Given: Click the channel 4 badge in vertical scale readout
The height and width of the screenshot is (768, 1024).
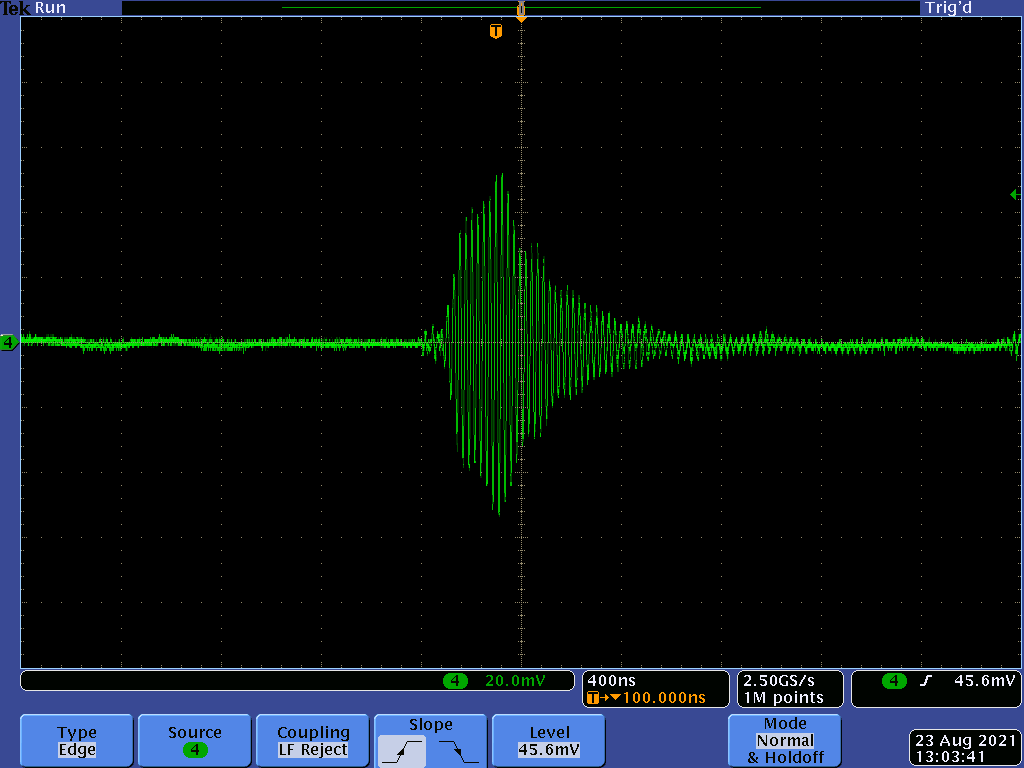Looking at the screenshot, I should pos(455,681).
